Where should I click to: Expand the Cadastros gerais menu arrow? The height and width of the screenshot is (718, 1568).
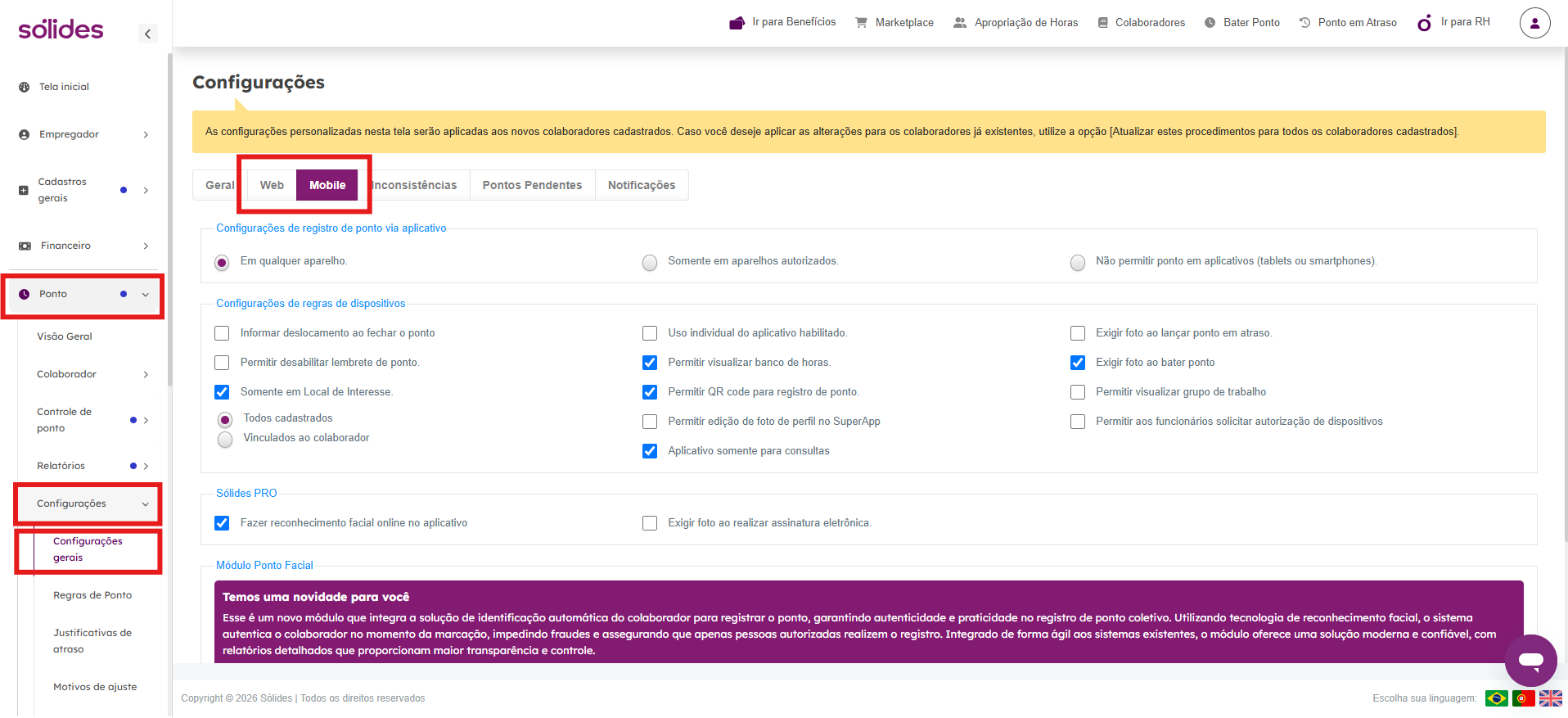point(146,190)
